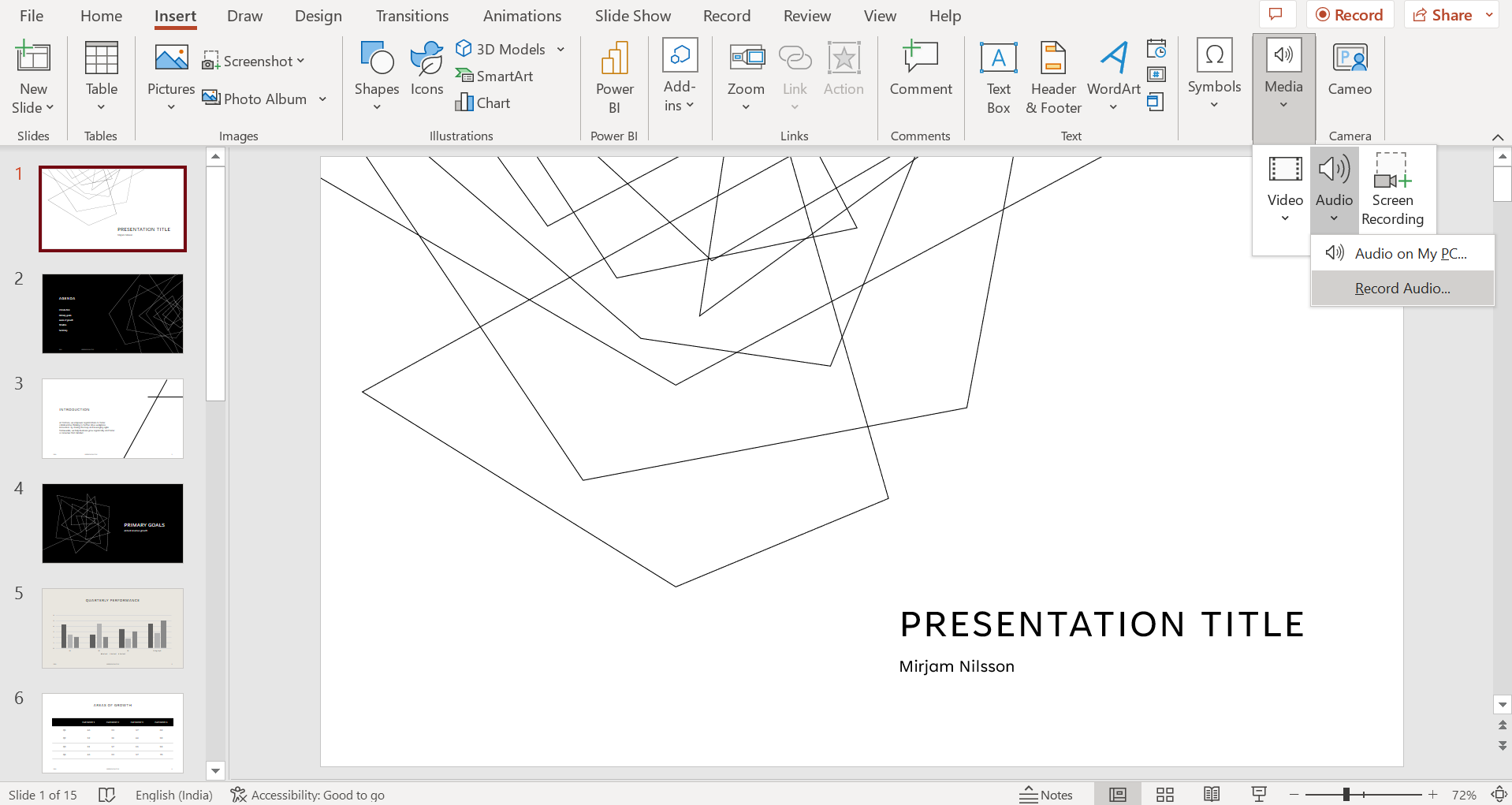Image resolution: width=1512 pixels, height=805 pixels.
Task: Insert a SmartArt graphic
Action: pyautogui.click(x=494, y=76)
